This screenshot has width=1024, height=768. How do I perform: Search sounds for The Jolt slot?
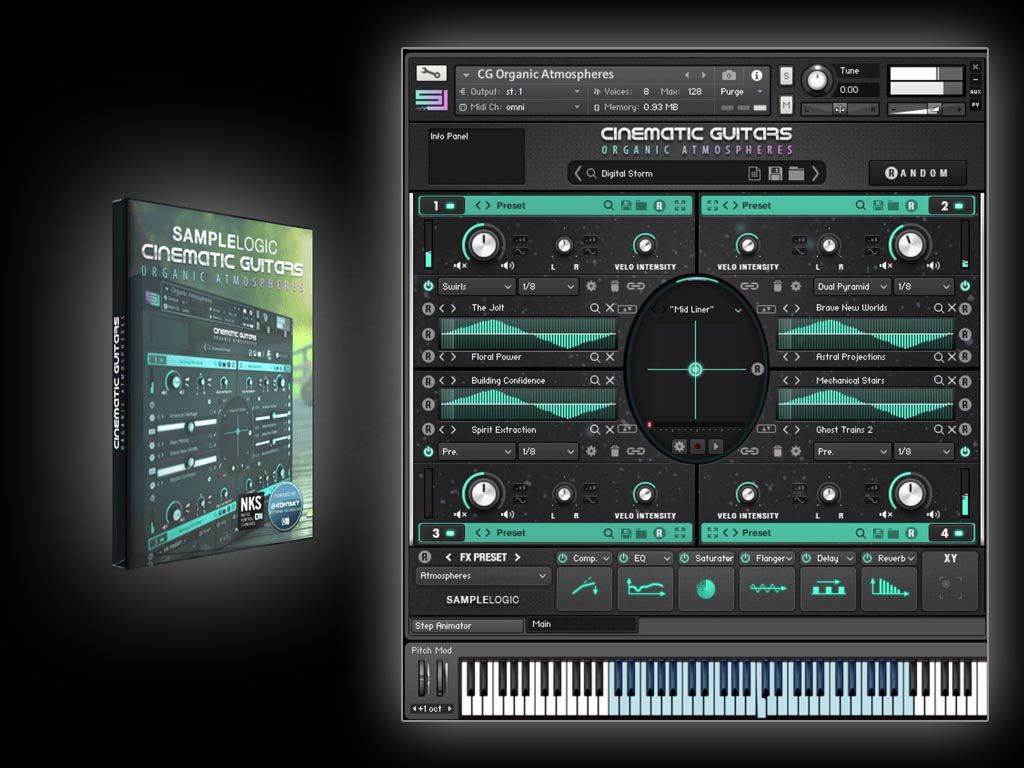595,308
